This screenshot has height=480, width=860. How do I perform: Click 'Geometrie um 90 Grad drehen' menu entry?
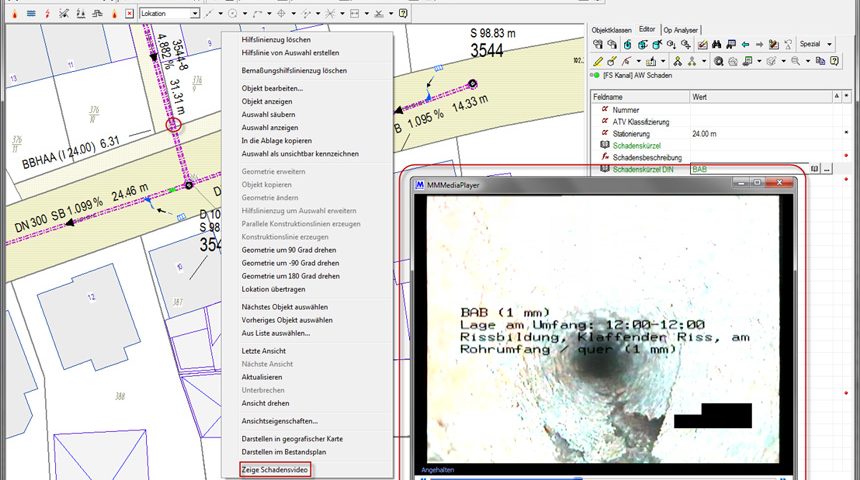pyautogui.click(x=290, y=249)
